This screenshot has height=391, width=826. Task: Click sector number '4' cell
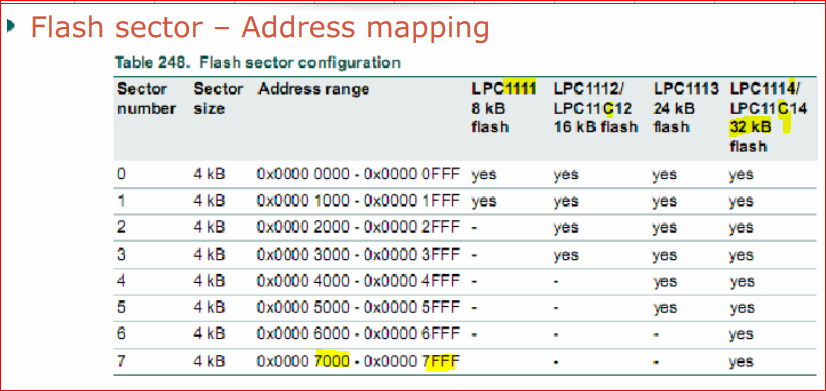121,281
